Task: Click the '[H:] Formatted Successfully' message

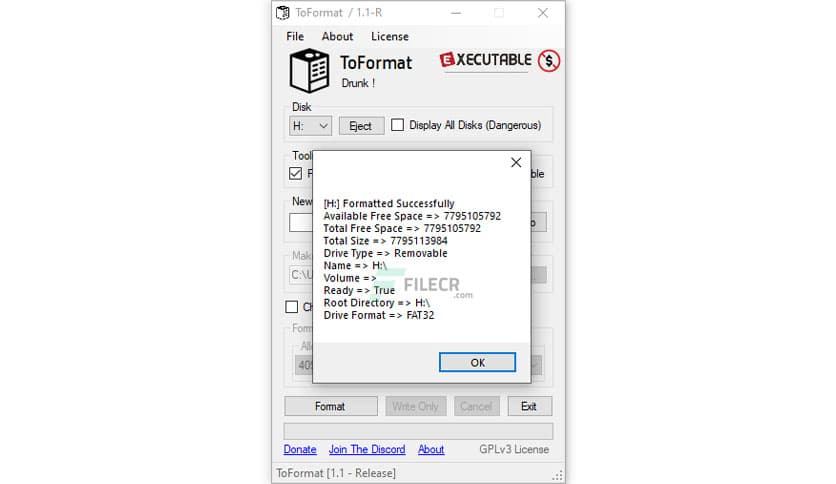Action: coord(389,204)
